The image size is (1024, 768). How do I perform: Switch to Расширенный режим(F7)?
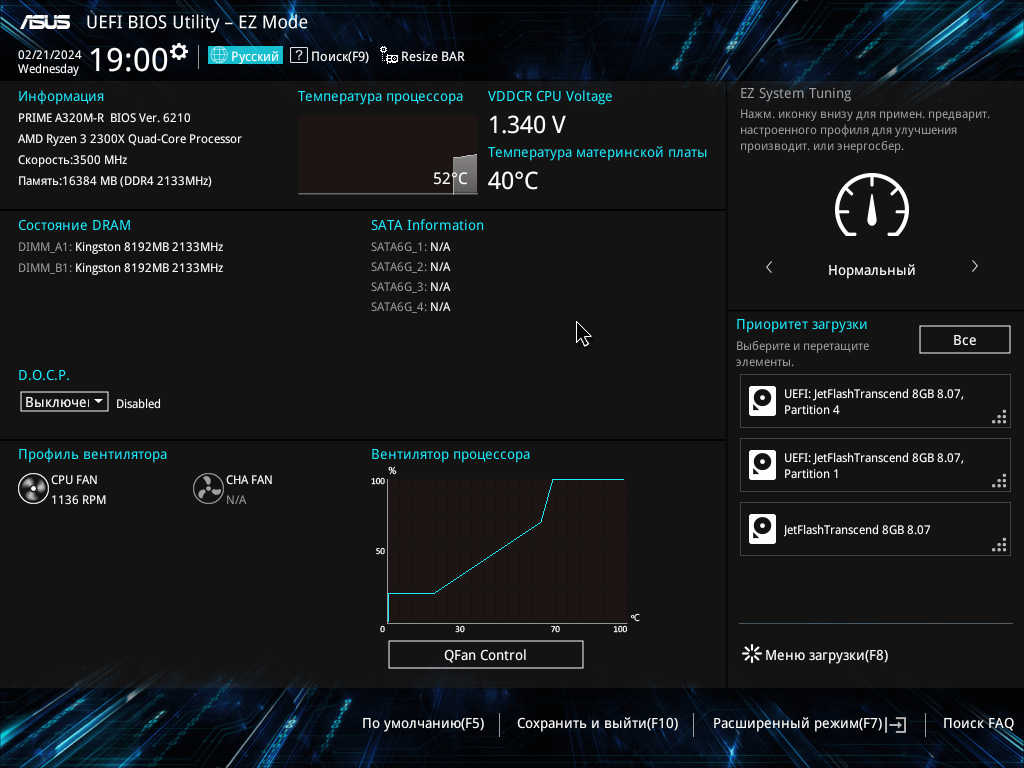click(x=809, y=724)
